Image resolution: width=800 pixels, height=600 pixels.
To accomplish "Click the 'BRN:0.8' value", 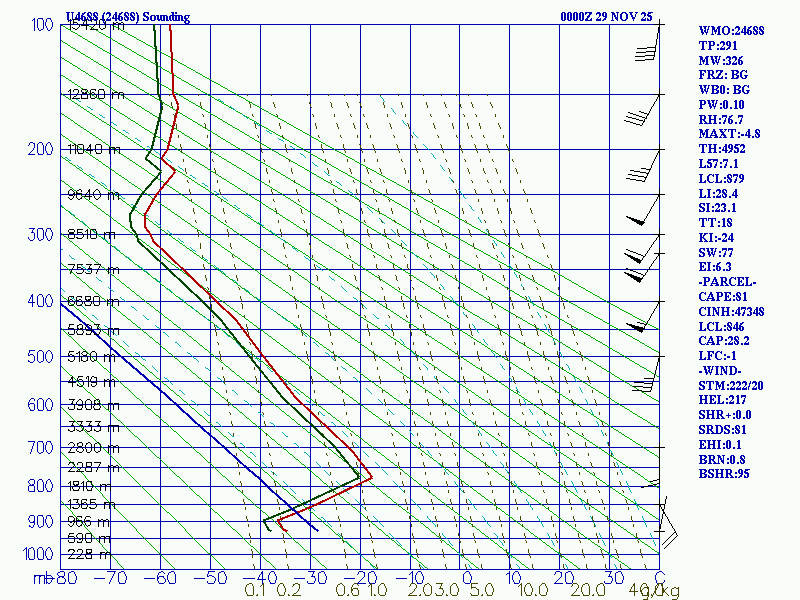I will (721, 460).
